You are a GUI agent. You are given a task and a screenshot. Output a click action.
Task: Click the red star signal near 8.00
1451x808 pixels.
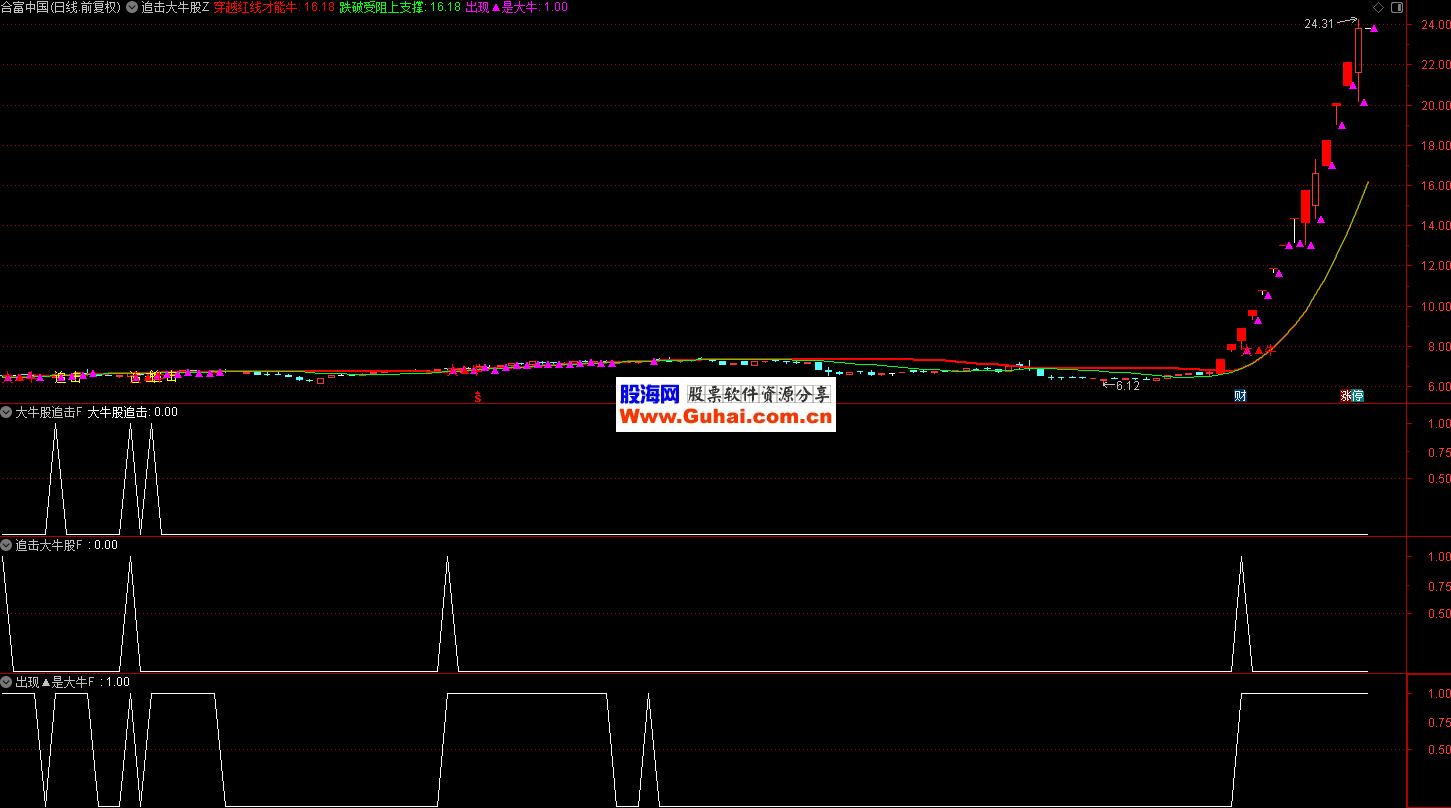pos(1270,350)
